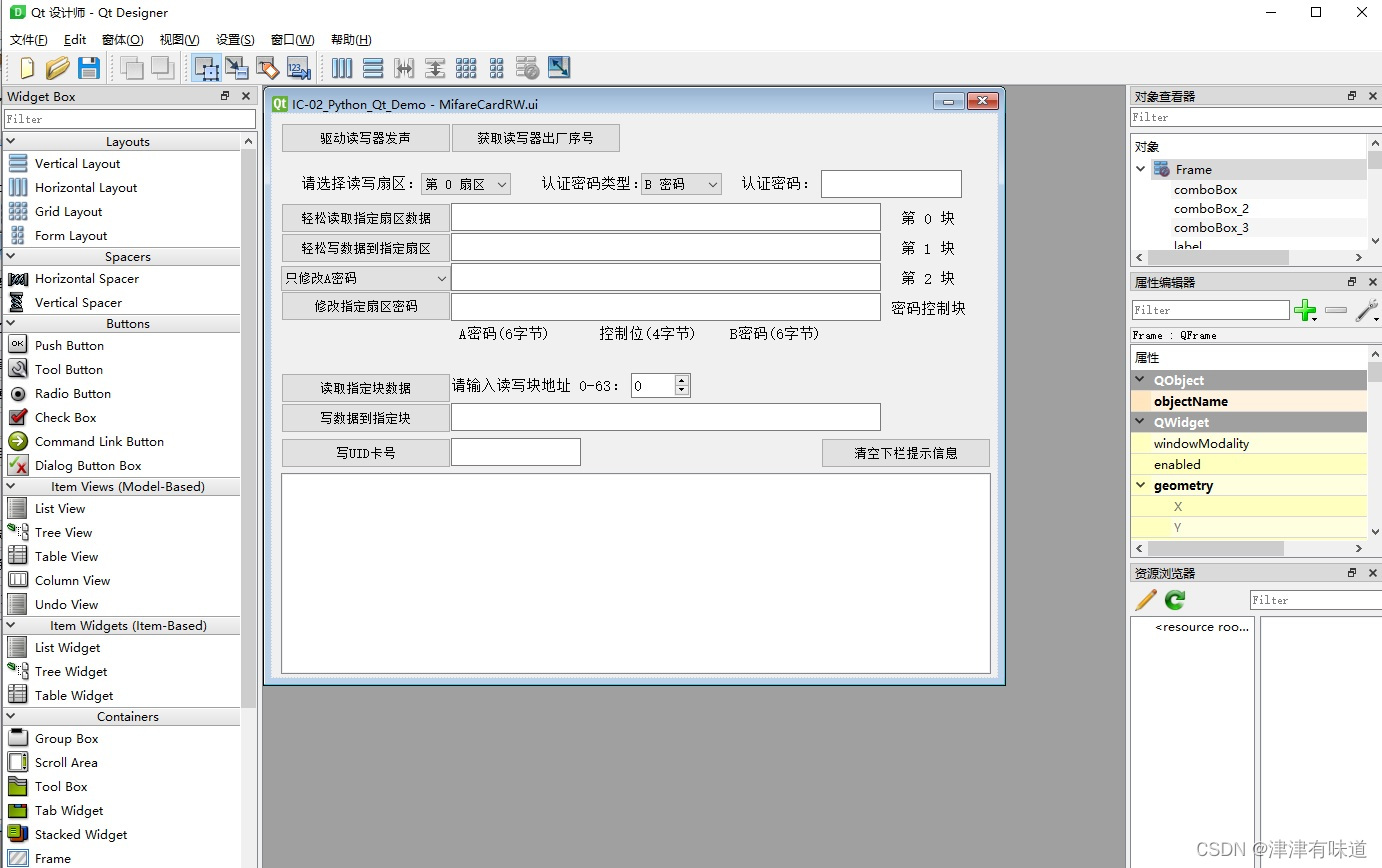Viewport: 1382px width, 868px height.
Task: Open the Edit menu
Action: coord(75,40)
